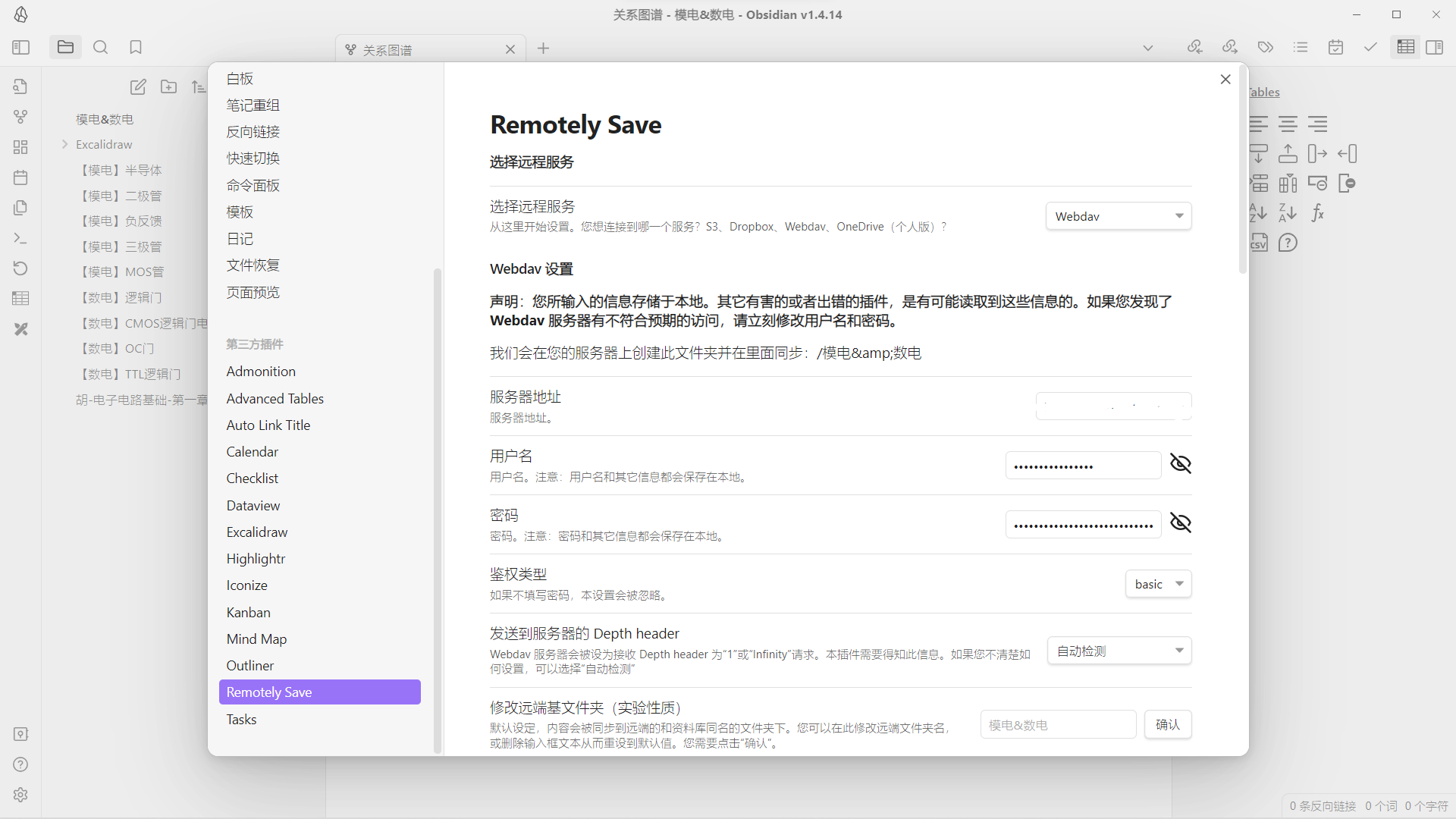Click the Excalidraw ribbon icon
The image size is (1456, 819).
click(x=20, y=329)
